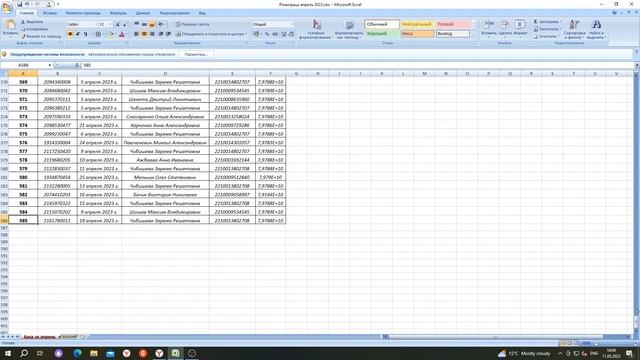Apply the orange Ввод cell style
The image size is (640, 360).
417,34
